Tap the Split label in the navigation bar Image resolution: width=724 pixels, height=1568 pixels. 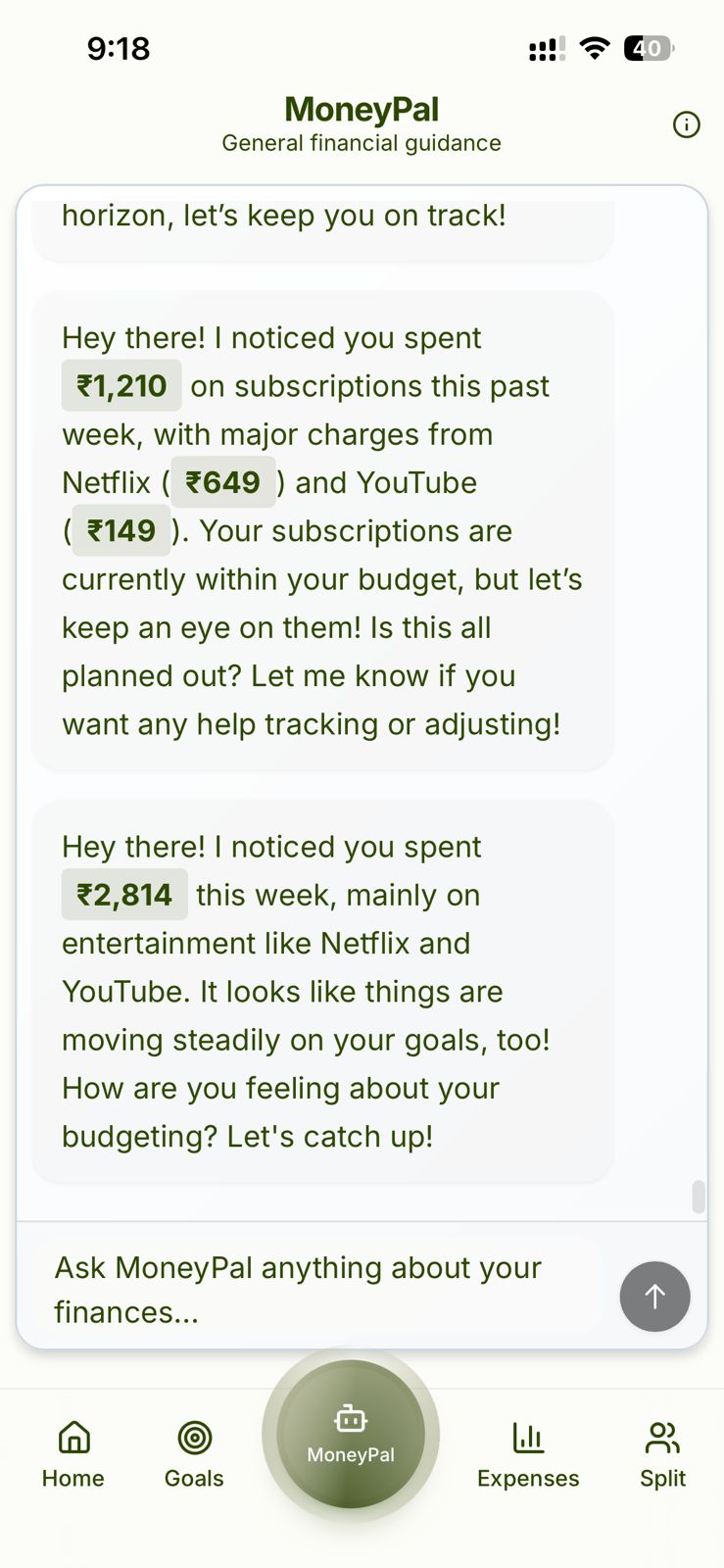coord(662,1480)
